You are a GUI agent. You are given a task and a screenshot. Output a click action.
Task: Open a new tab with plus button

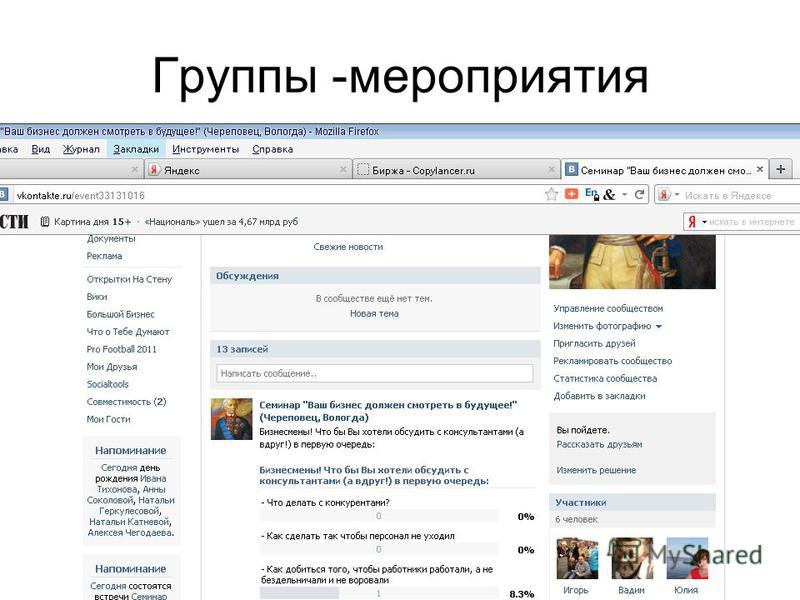tap(781, 169)
